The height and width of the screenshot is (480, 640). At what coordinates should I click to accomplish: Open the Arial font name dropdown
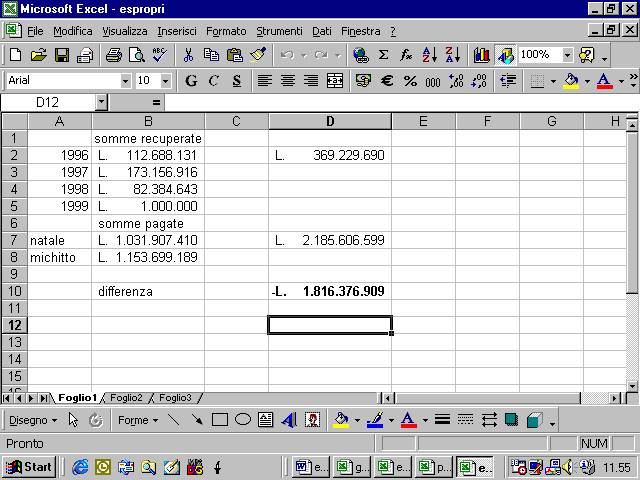tap(126, 81)
